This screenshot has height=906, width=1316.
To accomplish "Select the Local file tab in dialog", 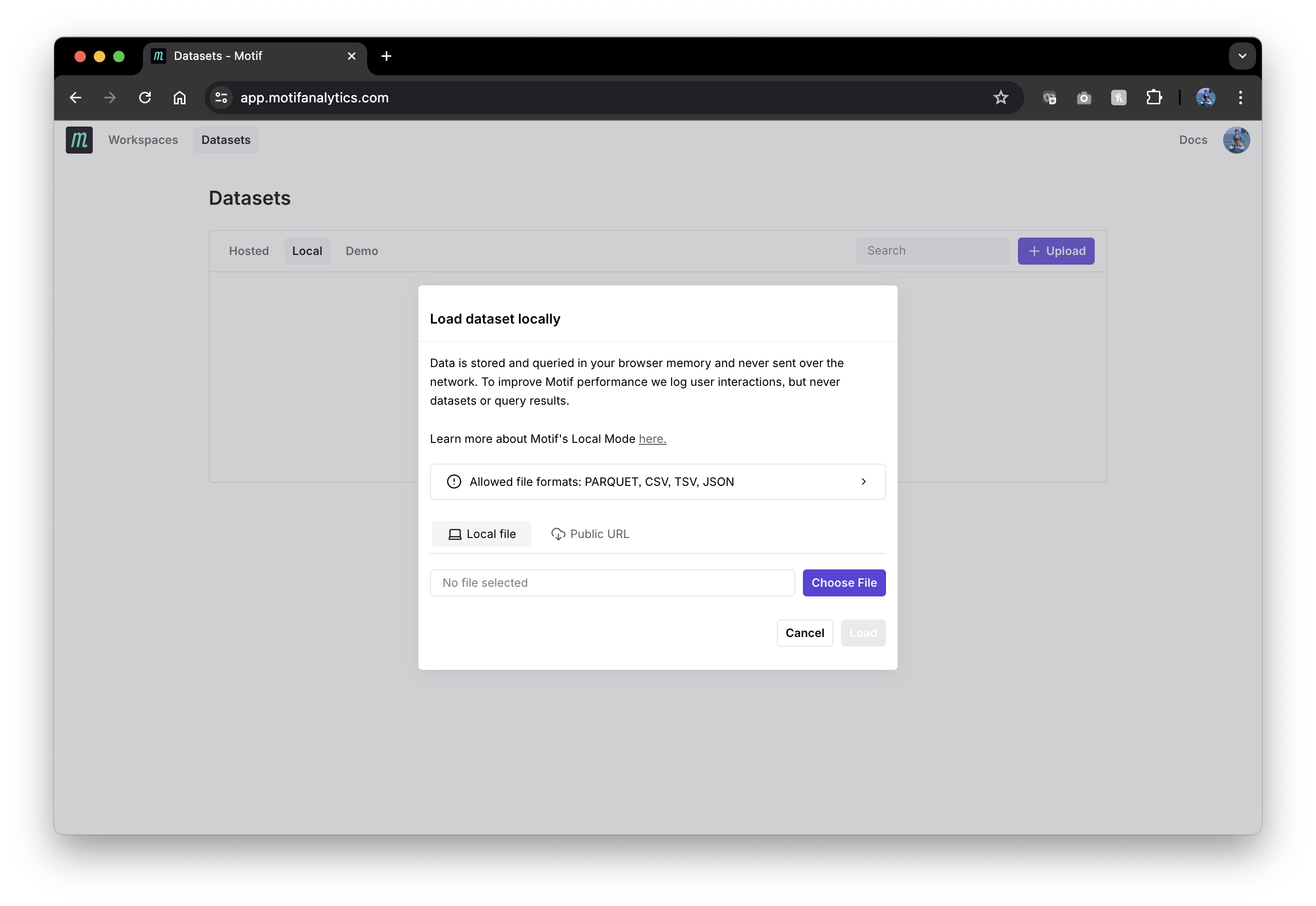I will click(x=481, y=533).
